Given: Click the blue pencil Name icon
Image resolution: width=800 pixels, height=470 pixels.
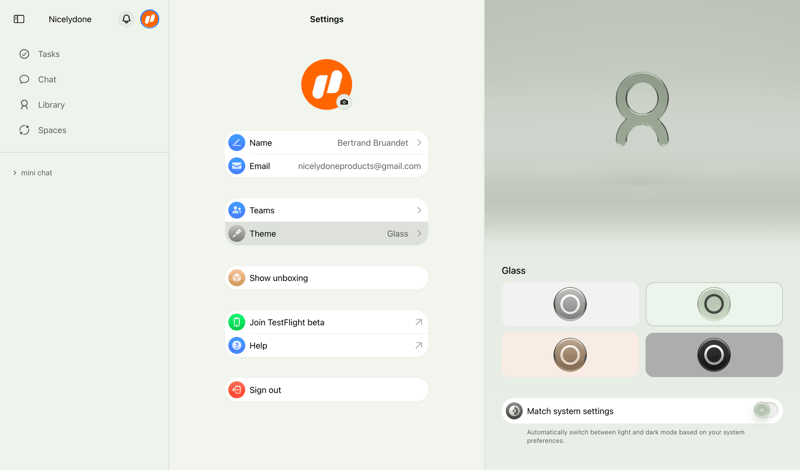Looking at the screenshot, I should click(x=236, y=143).
